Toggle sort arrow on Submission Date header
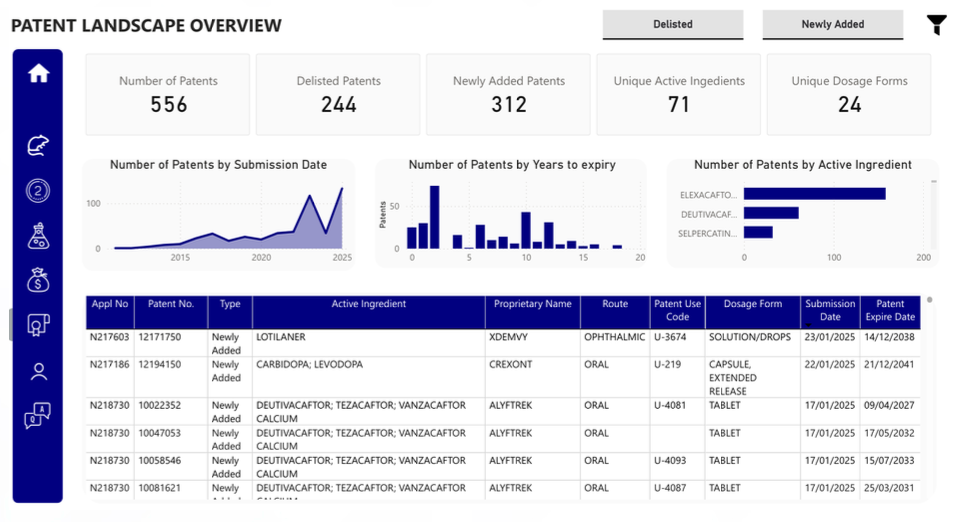This screenshot has width=972, height=522. 808,325
